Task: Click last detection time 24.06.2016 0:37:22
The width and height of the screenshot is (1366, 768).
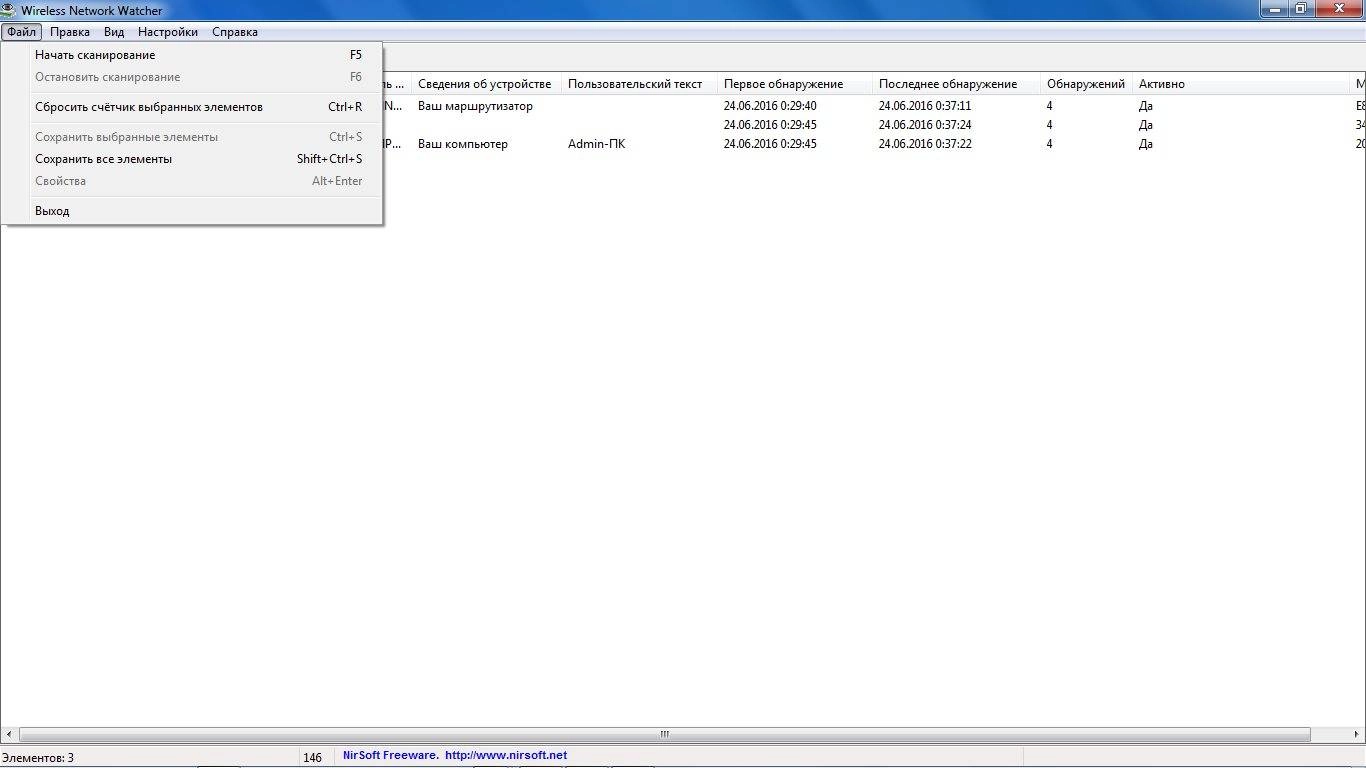Action: tap(925, 144)
